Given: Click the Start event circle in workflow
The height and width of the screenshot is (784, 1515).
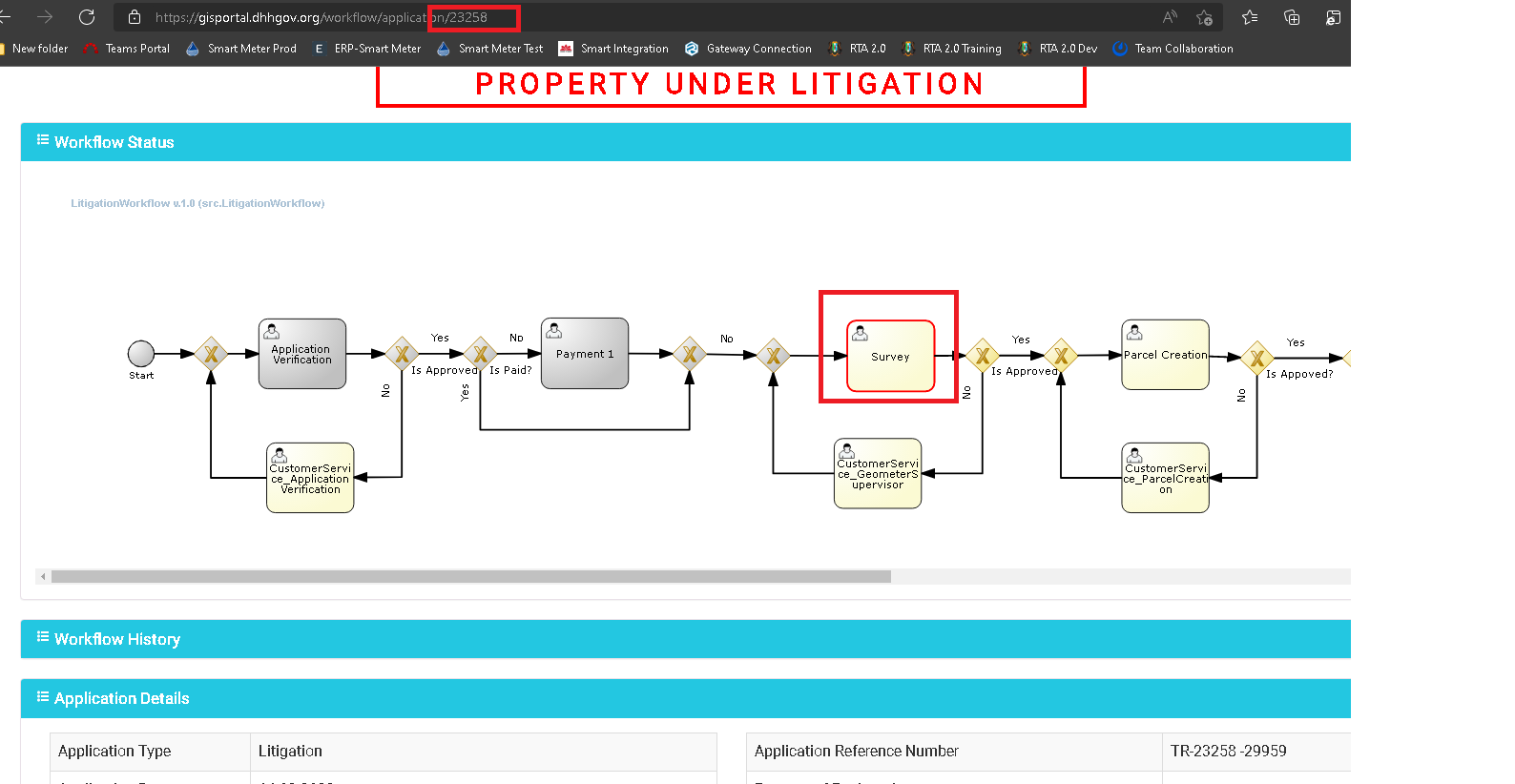Looking at the screenshot, I should tap(141, 354).
